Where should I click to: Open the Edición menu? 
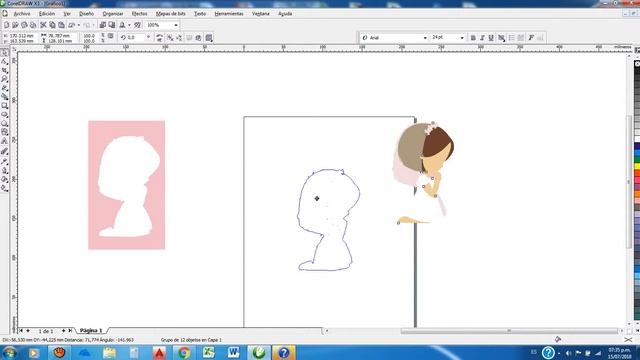47,13
